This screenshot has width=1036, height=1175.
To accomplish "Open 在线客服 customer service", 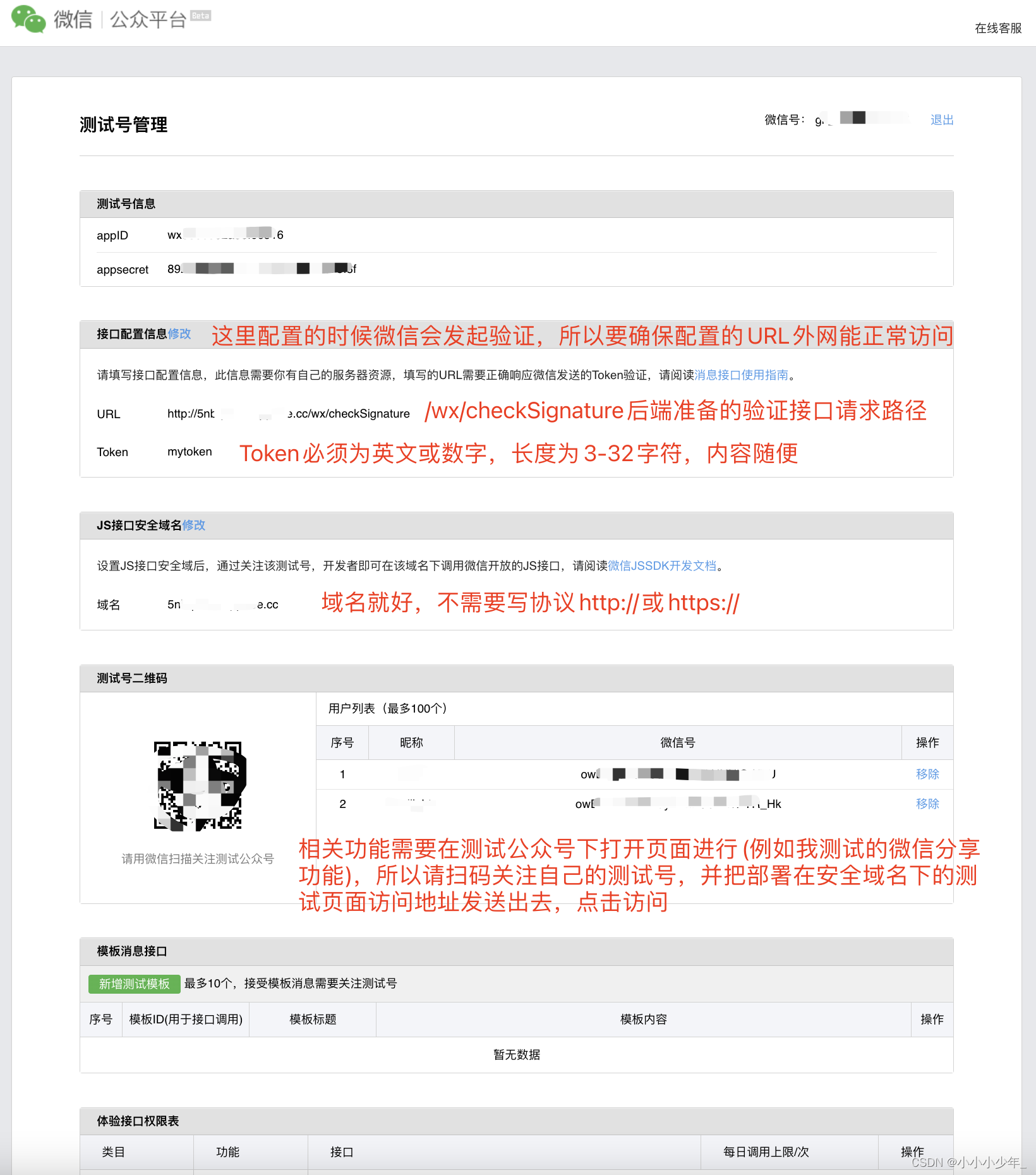I will click(997, 28).
